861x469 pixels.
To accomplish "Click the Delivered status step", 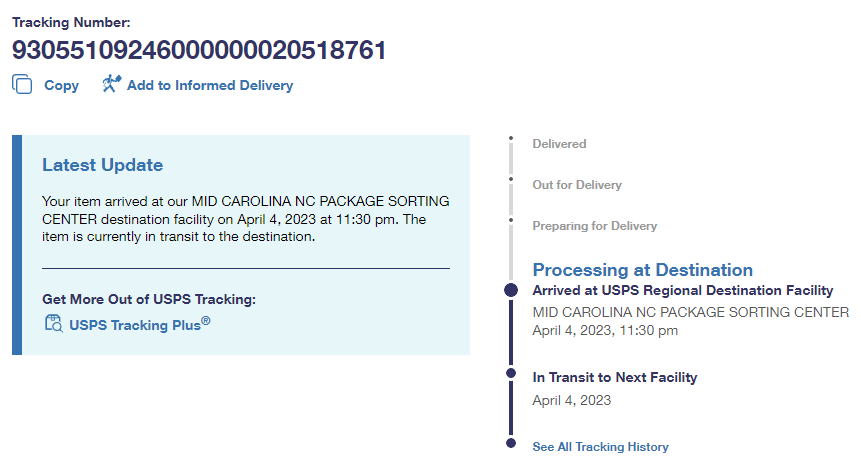I will point(559,144).
